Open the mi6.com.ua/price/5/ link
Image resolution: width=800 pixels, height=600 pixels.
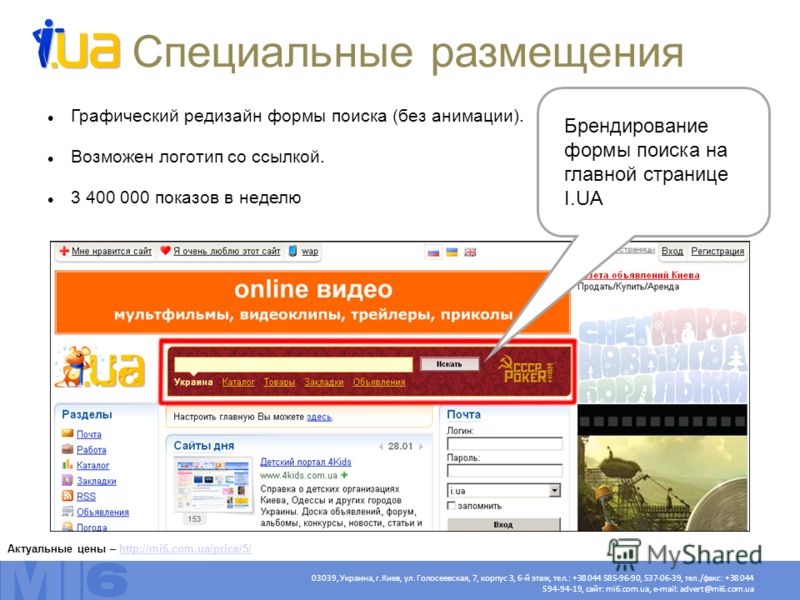[x=185, y=549]
